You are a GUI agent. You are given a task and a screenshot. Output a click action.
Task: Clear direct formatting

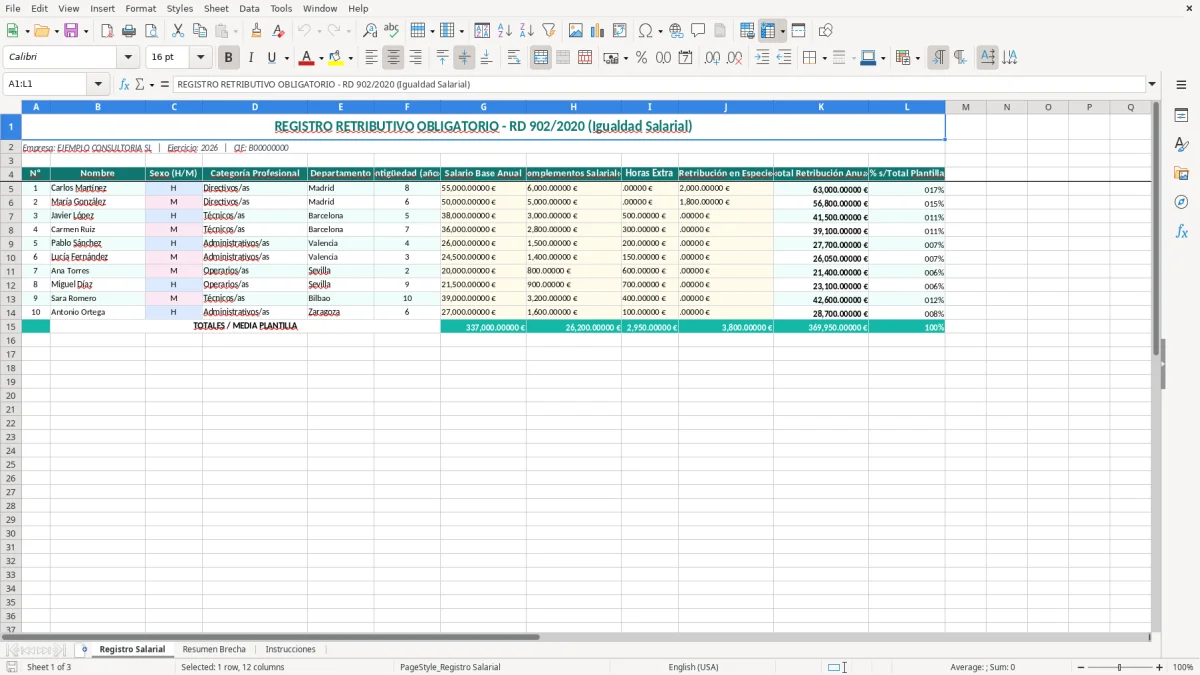pyautogui.click(x=278, y=31)
